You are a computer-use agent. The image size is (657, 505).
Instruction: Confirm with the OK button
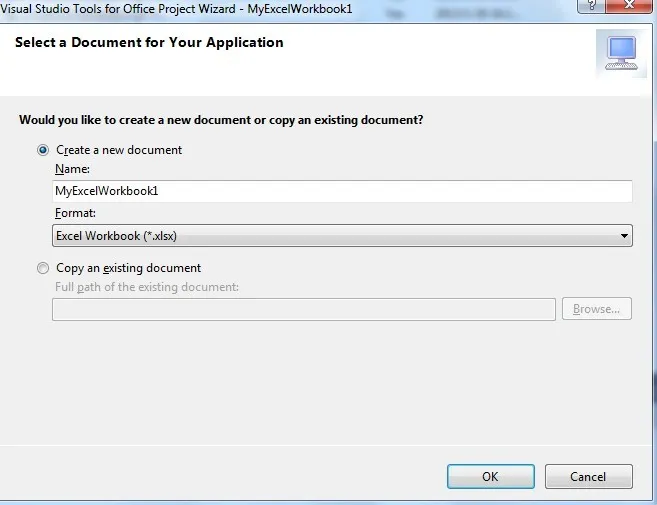pos(490,477)
